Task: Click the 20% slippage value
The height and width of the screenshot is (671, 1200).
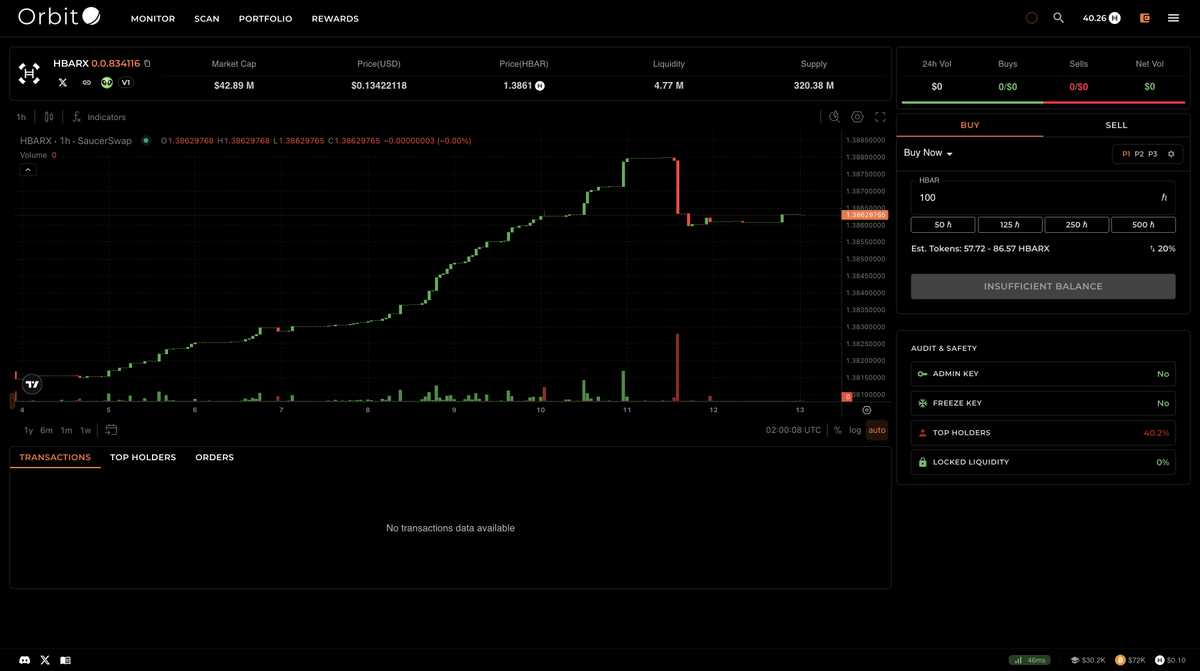Action: (x=1166, y=249)
